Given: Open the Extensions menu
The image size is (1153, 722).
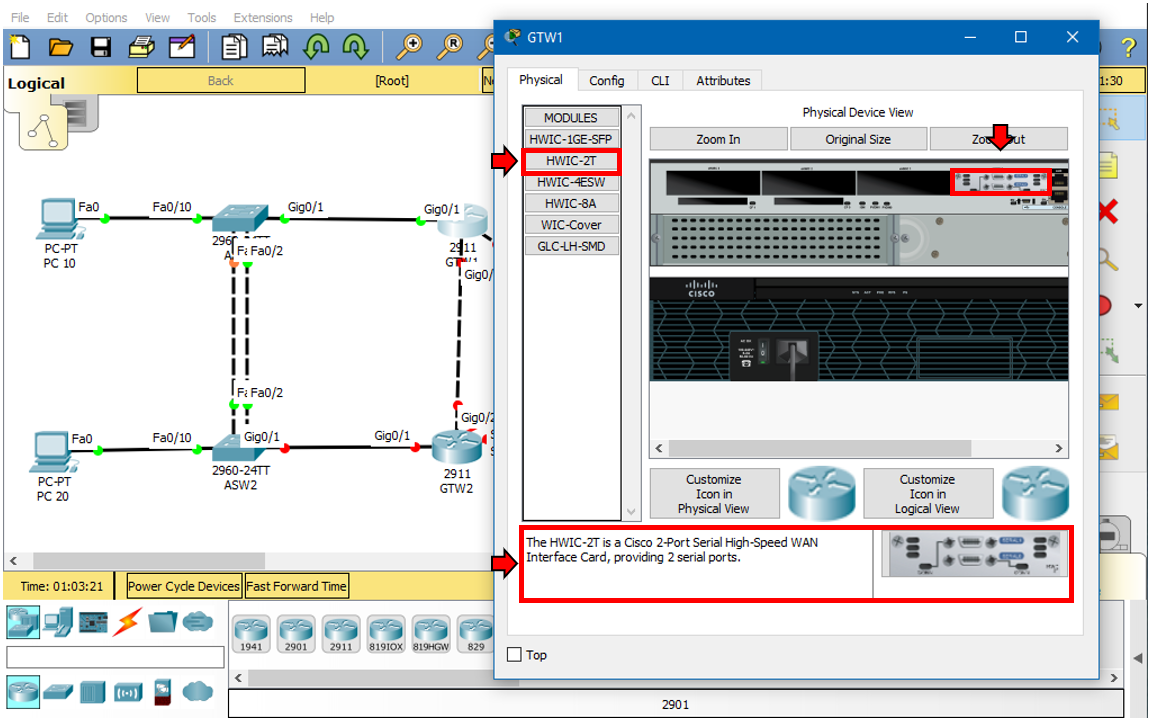Looking at the screenshot, I should [262, 17].
